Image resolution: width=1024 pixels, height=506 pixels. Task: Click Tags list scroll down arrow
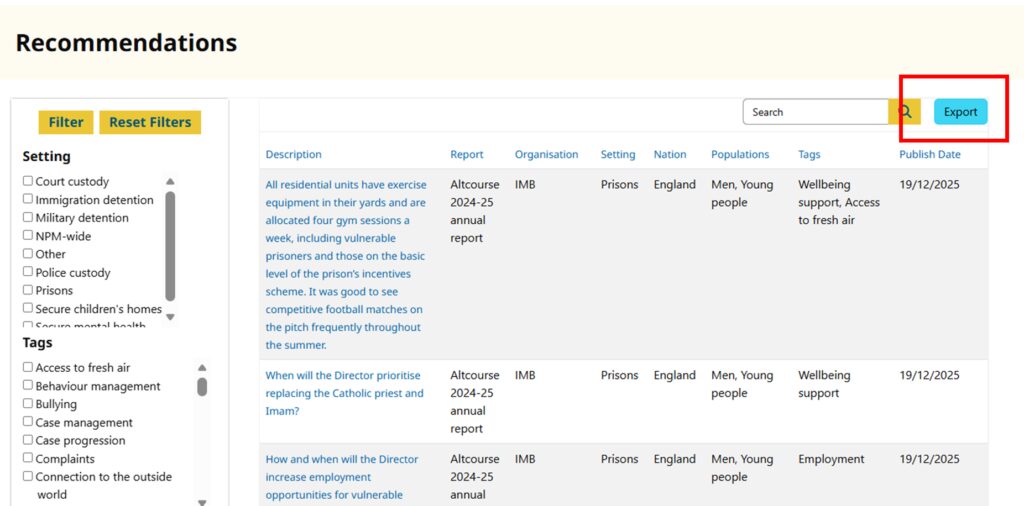tap(202, 502)
